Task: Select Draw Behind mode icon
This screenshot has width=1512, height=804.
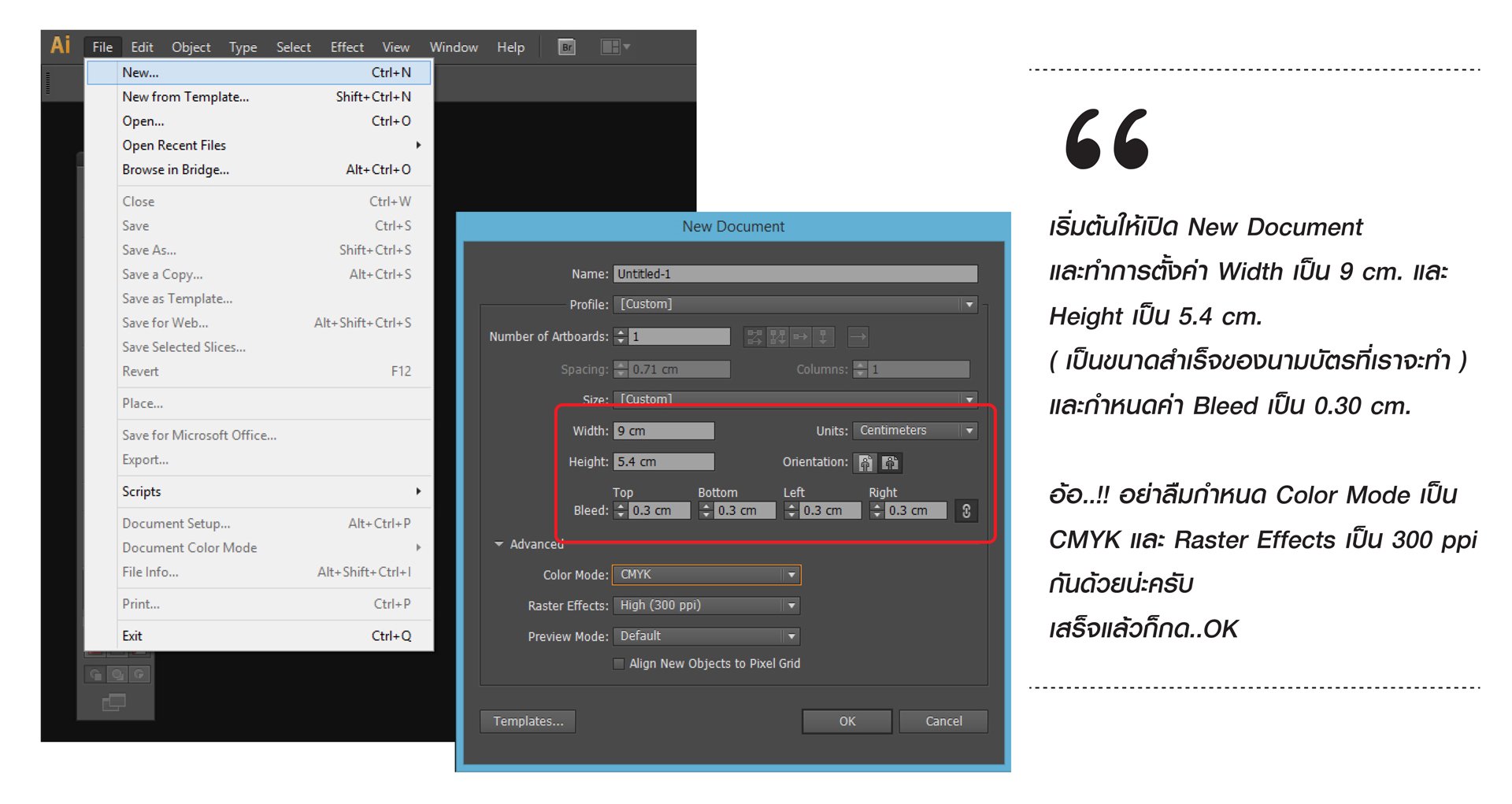Action: tap(117, 674)
